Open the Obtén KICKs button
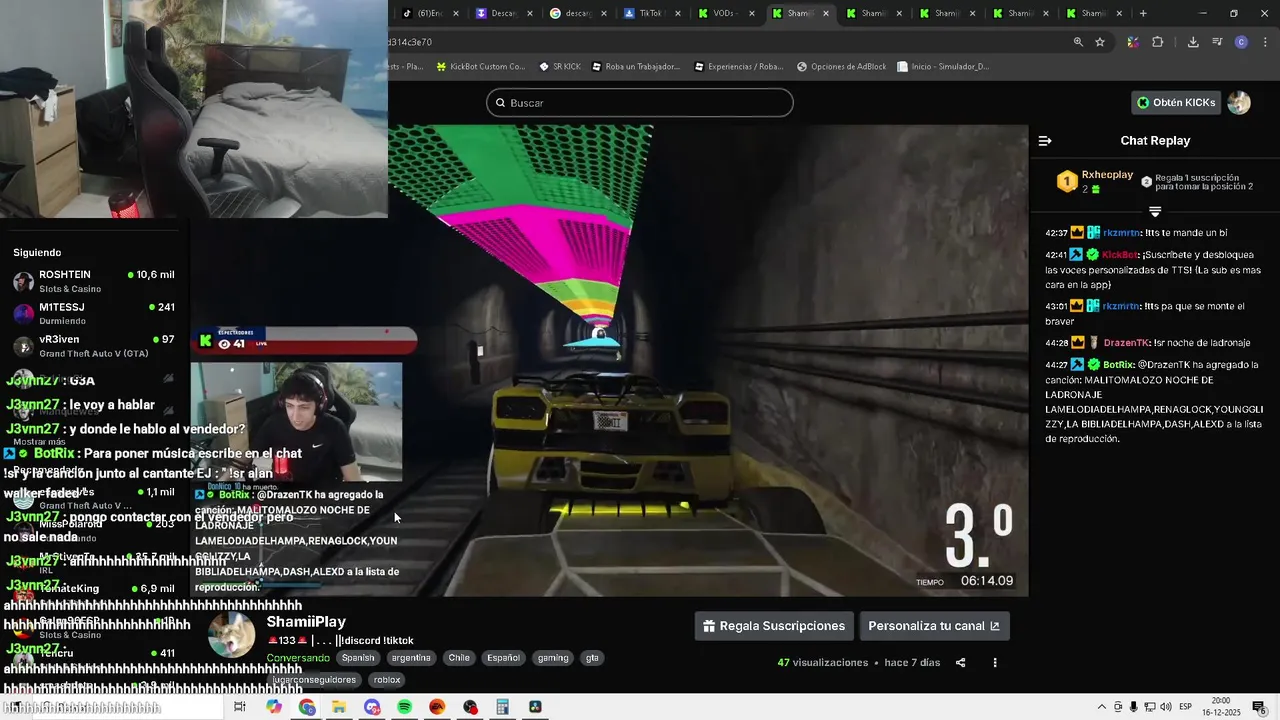The height and width of the screenshot is (720, 1280). tap(1177, 102)
